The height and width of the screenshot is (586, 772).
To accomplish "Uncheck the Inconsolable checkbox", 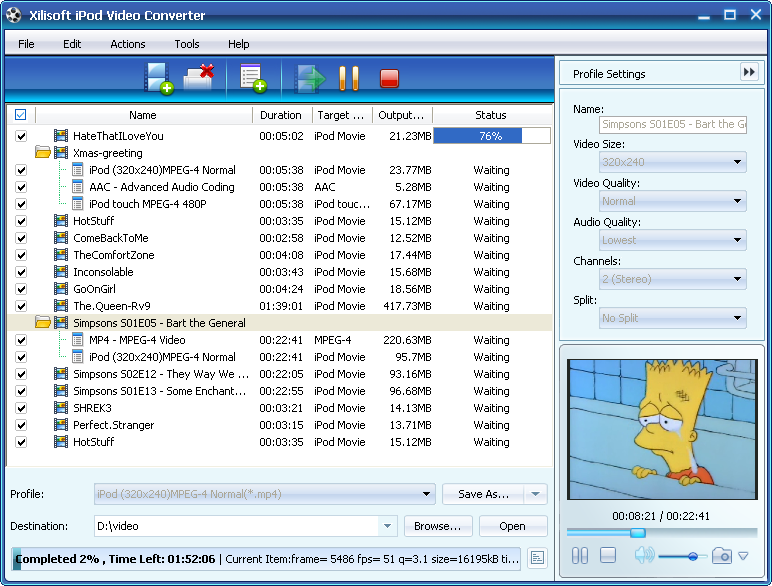I will tap(21, 272).
